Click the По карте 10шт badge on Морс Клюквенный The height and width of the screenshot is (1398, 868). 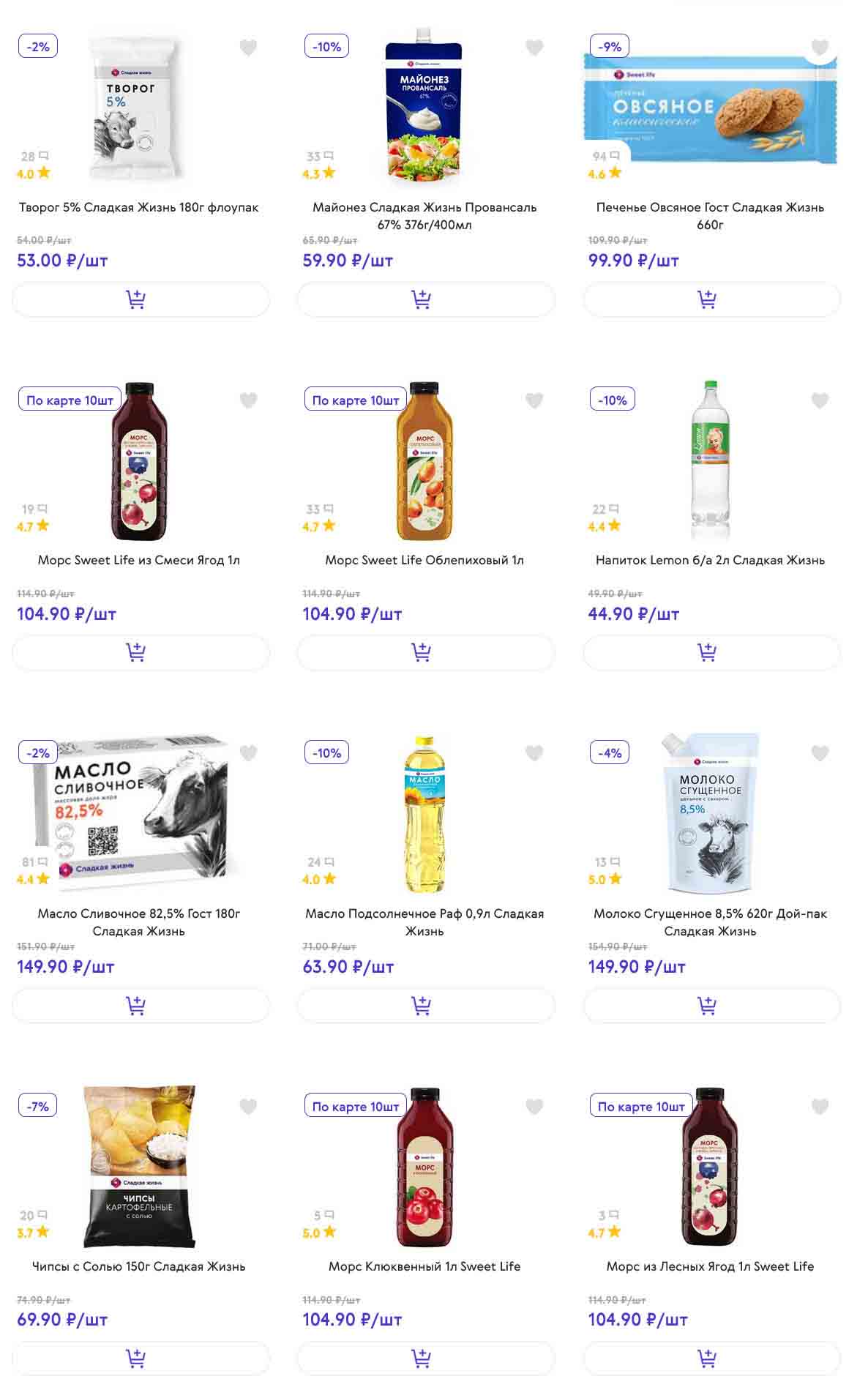356,1107
